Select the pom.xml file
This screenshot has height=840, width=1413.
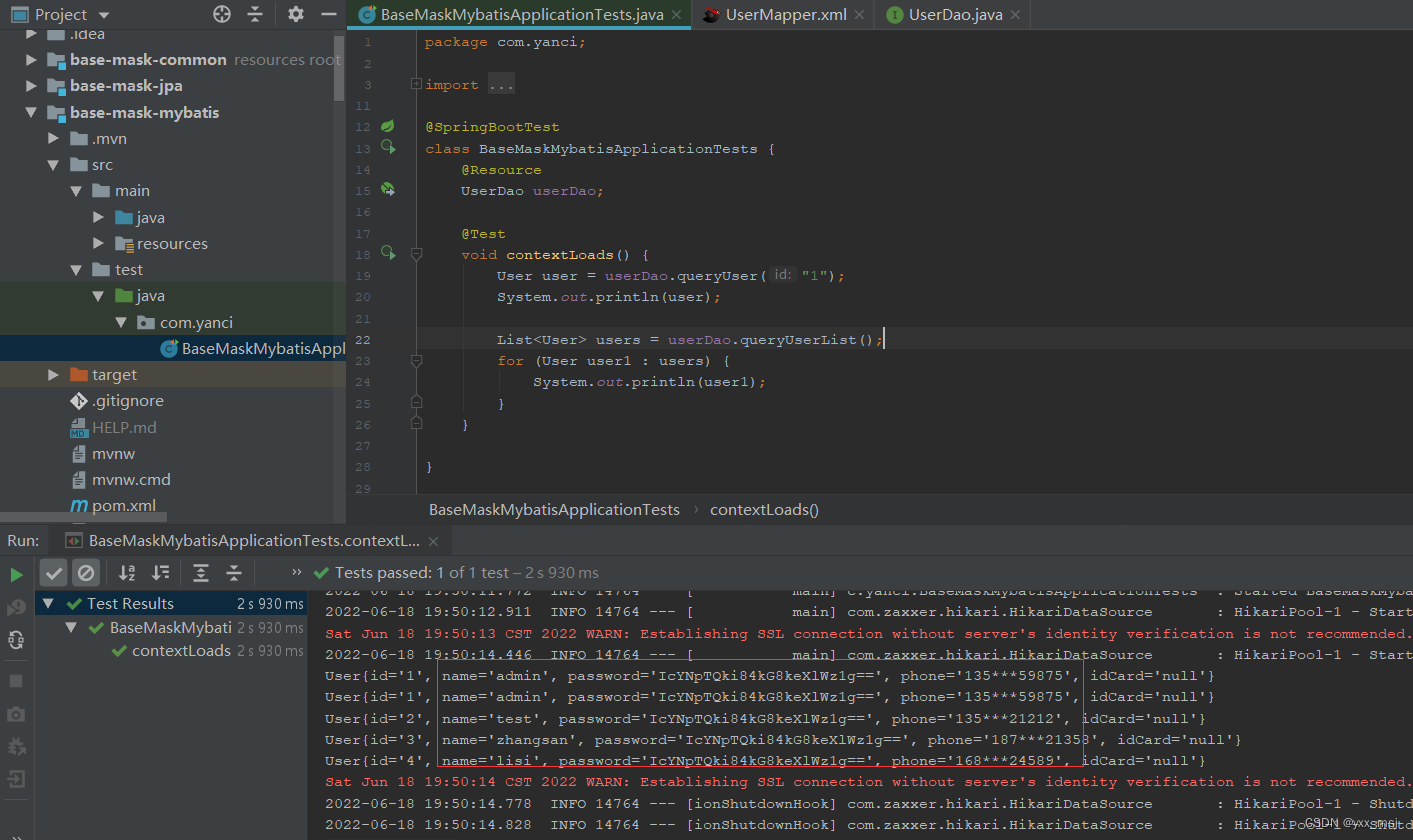tap(113, 506)
